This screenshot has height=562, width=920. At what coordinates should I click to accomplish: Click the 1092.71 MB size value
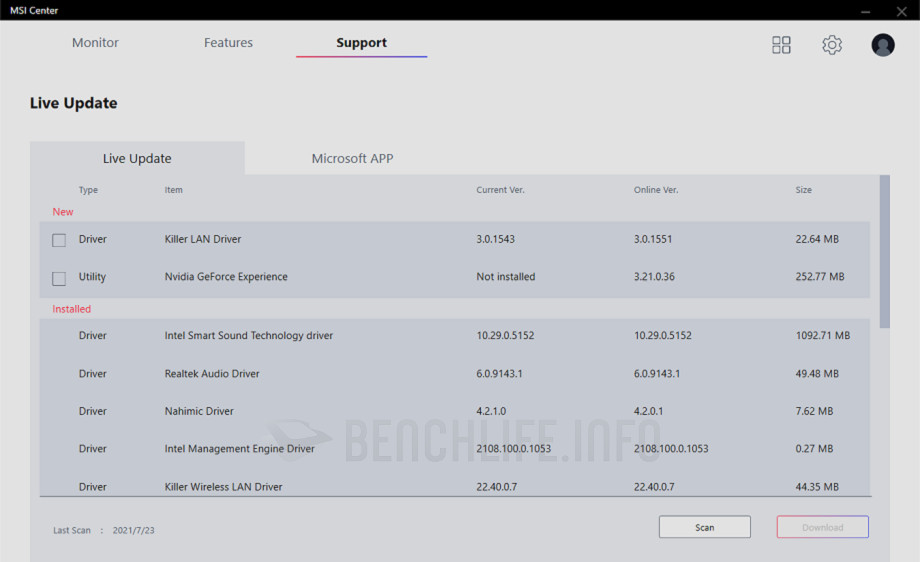click(823, 336)
